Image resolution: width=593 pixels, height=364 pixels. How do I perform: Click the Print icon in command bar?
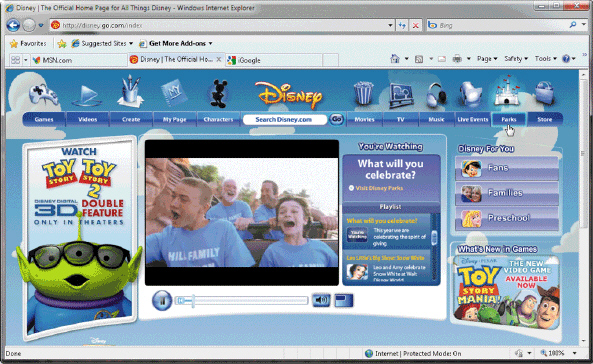point(457,59)
